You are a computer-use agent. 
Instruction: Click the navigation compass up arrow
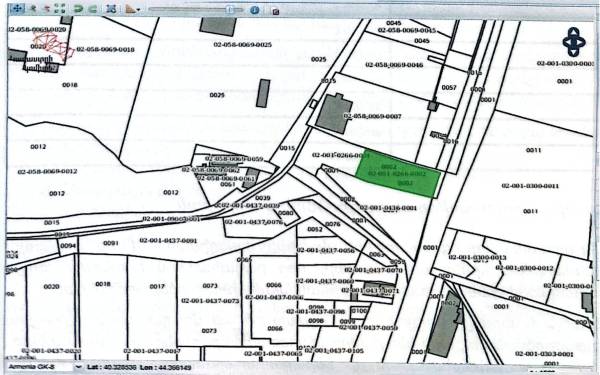[x=574, y=31]
